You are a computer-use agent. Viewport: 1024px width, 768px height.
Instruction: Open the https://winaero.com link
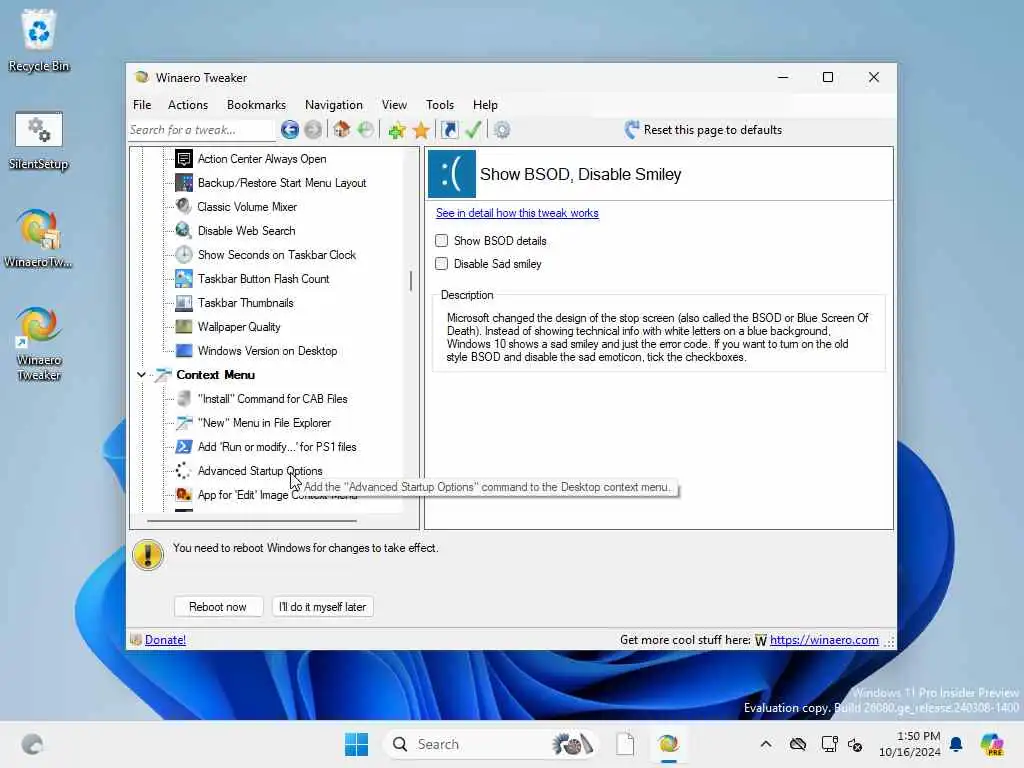tap(824, 640)
